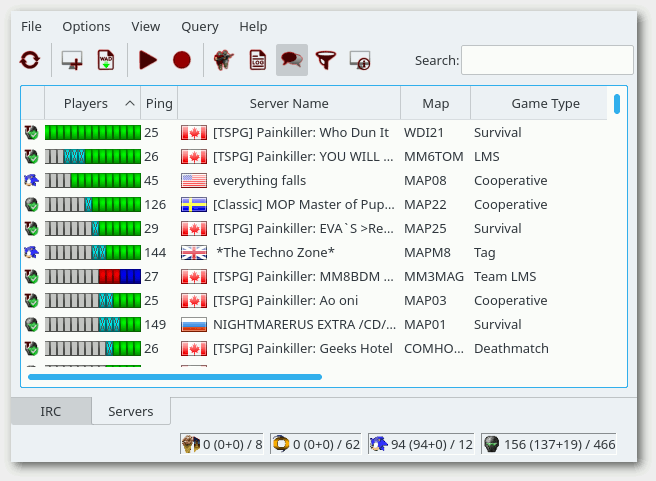This screenshot has width=656, height=481.
Task: Click the refresh servers toolbar icon
Action: point(30,60)
